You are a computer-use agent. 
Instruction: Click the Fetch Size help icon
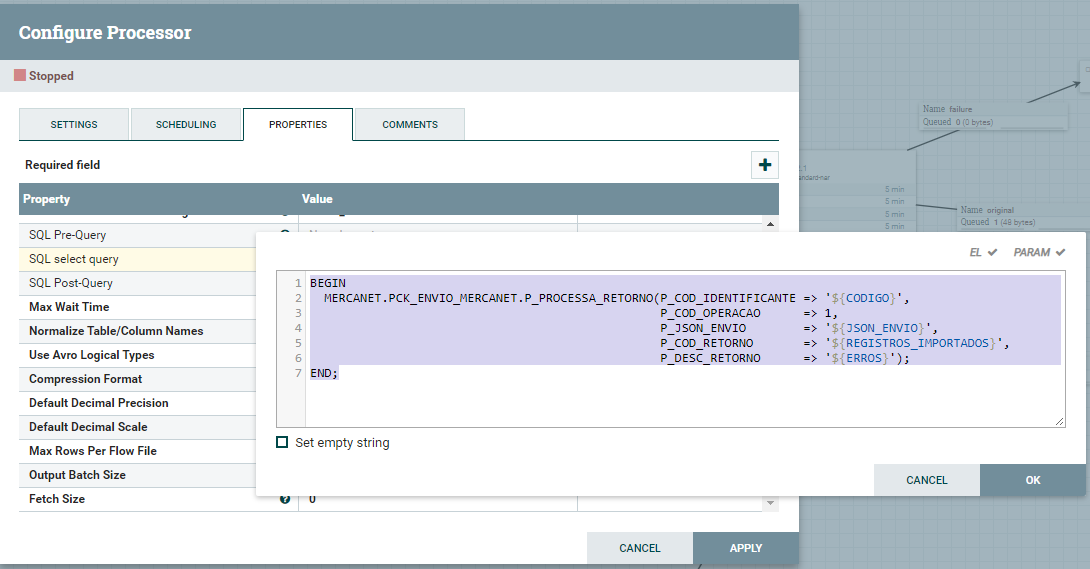click(285, 499)
